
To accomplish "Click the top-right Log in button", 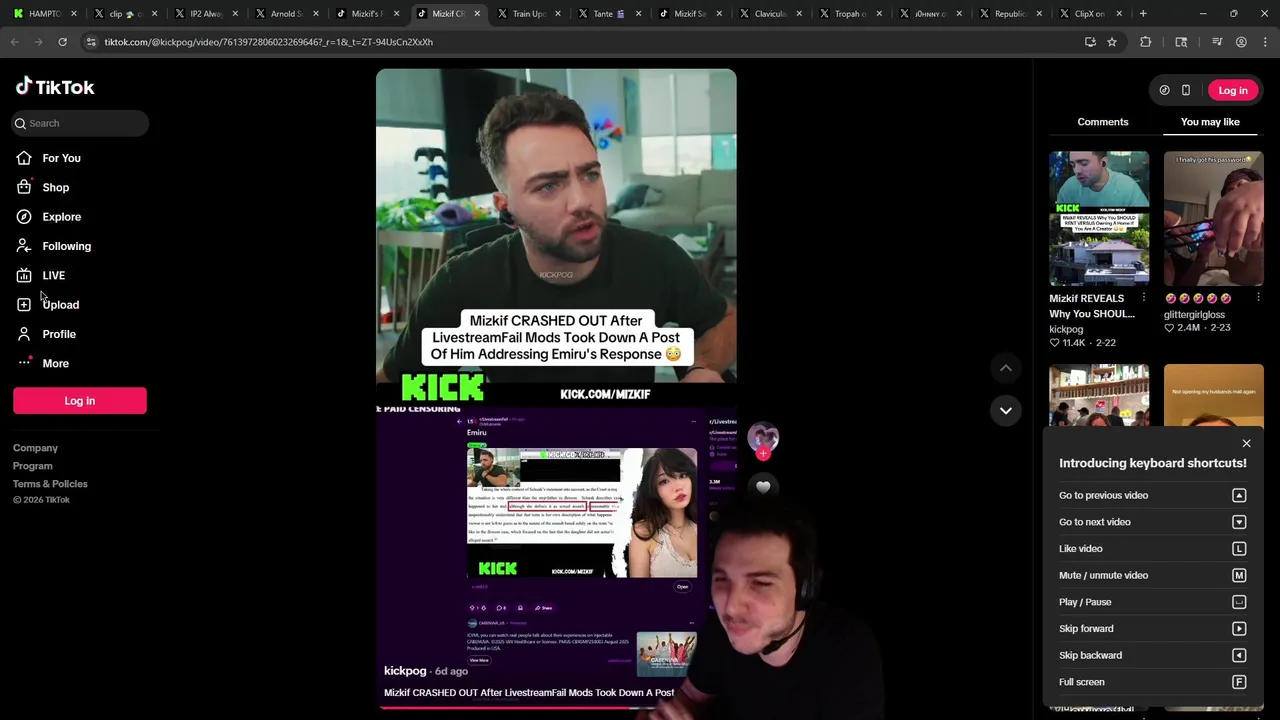I will click(x=1233, y=90).
